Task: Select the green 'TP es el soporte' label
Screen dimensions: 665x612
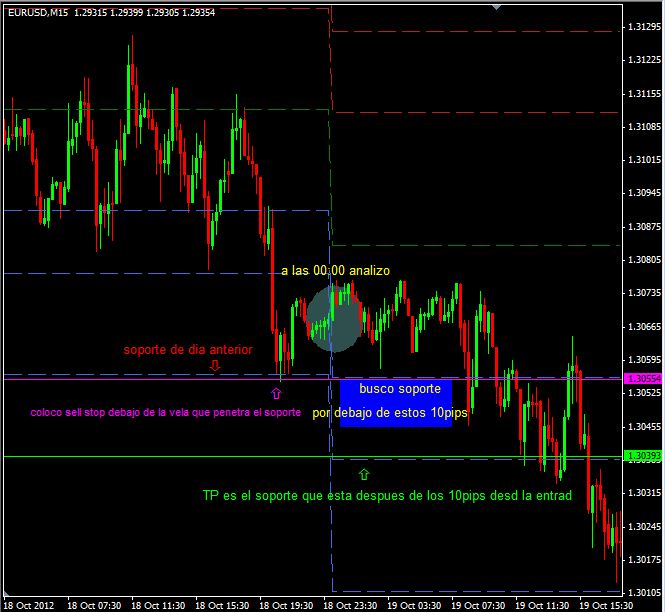Action: tap(387, 495)
